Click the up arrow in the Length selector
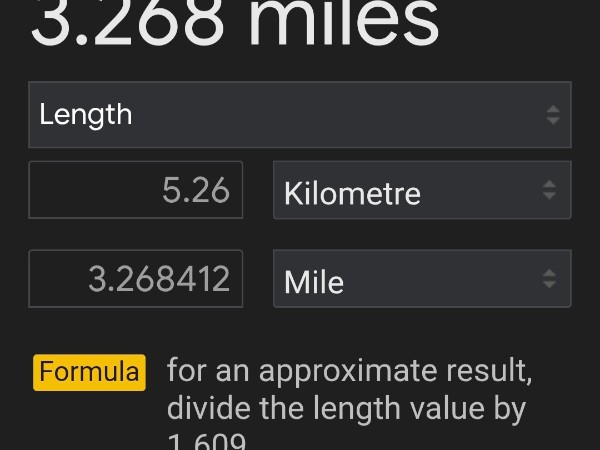The width and height of the screenshot is (600, 450). (553, 107)
